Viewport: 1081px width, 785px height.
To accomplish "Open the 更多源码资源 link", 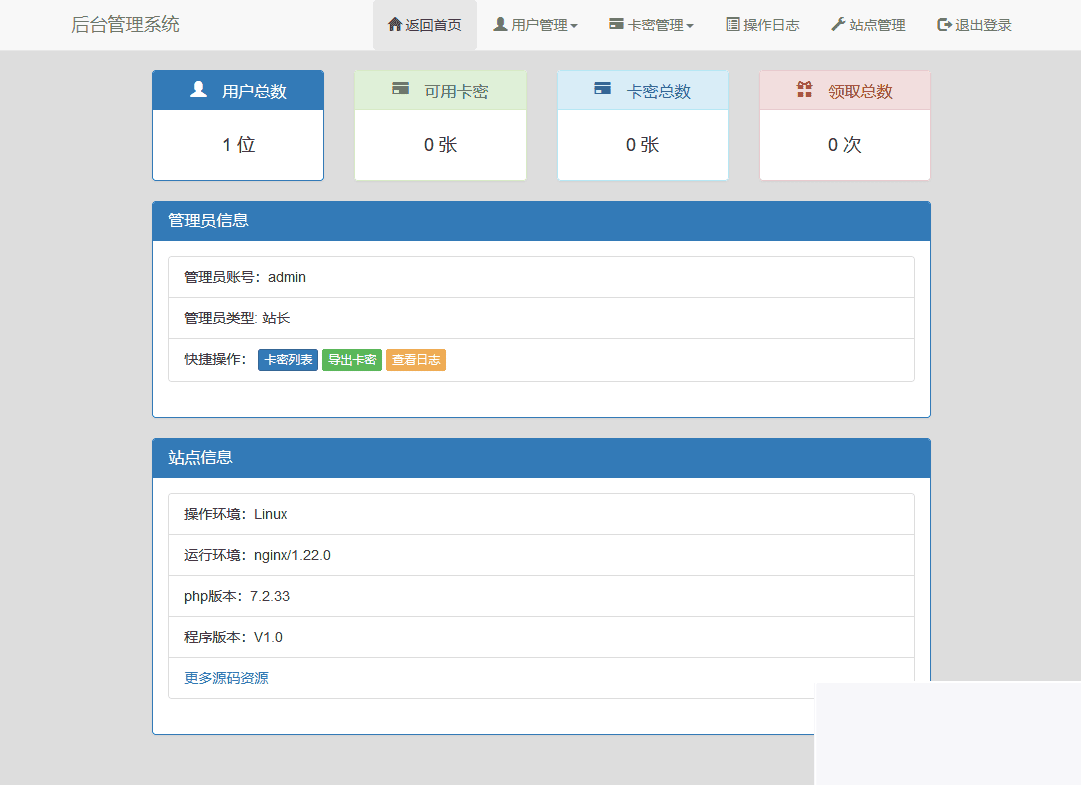I will click(x=226, y=677).
